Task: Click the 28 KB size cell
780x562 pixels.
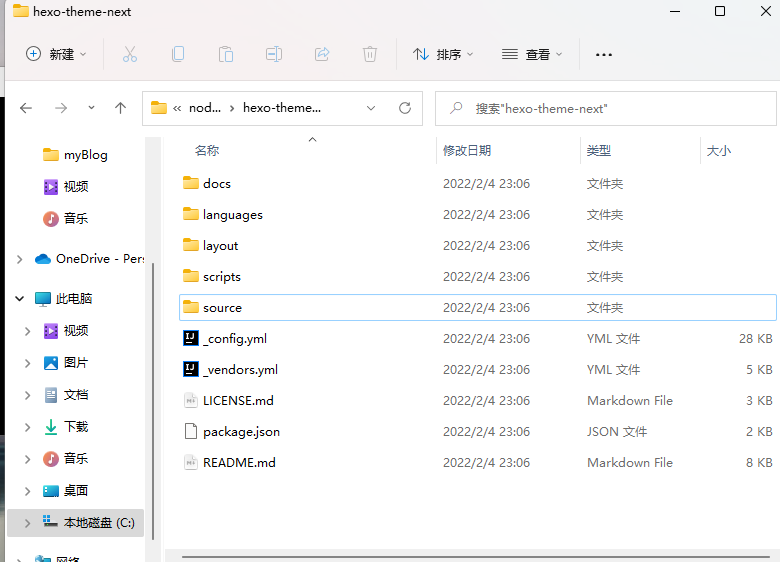Action: click(x=756, y=338)
